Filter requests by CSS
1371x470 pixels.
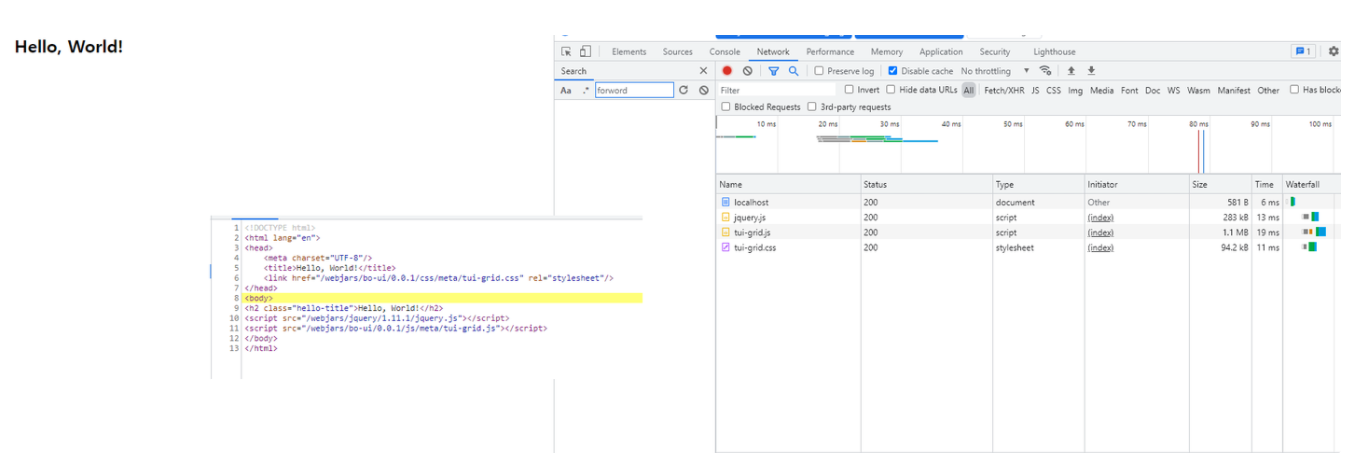point(1054,90)
